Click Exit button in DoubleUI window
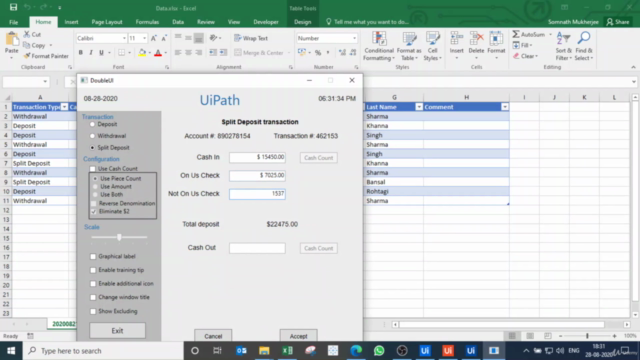Screen dimensions: 640x360 [117, 331]
